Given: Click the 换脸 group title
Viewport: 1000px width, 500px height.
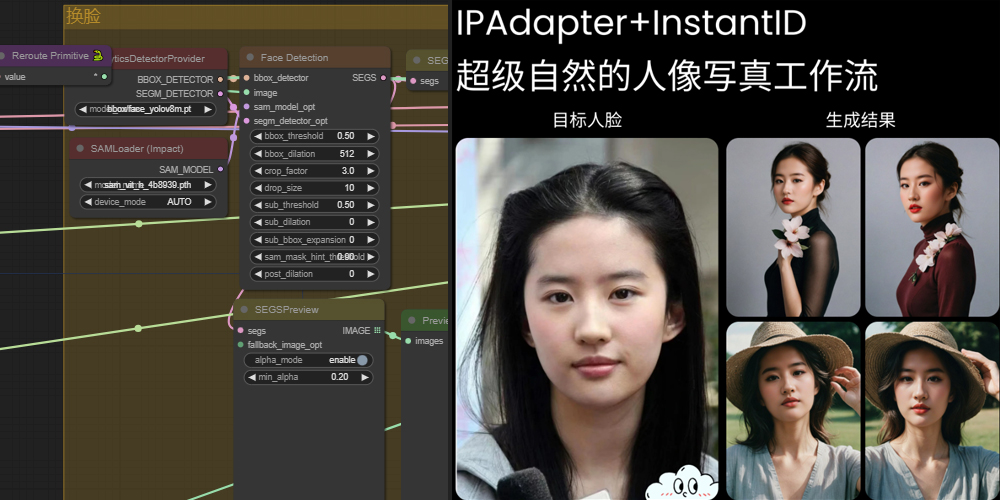Looking at the screenshot, I should [x=84, y=17].
